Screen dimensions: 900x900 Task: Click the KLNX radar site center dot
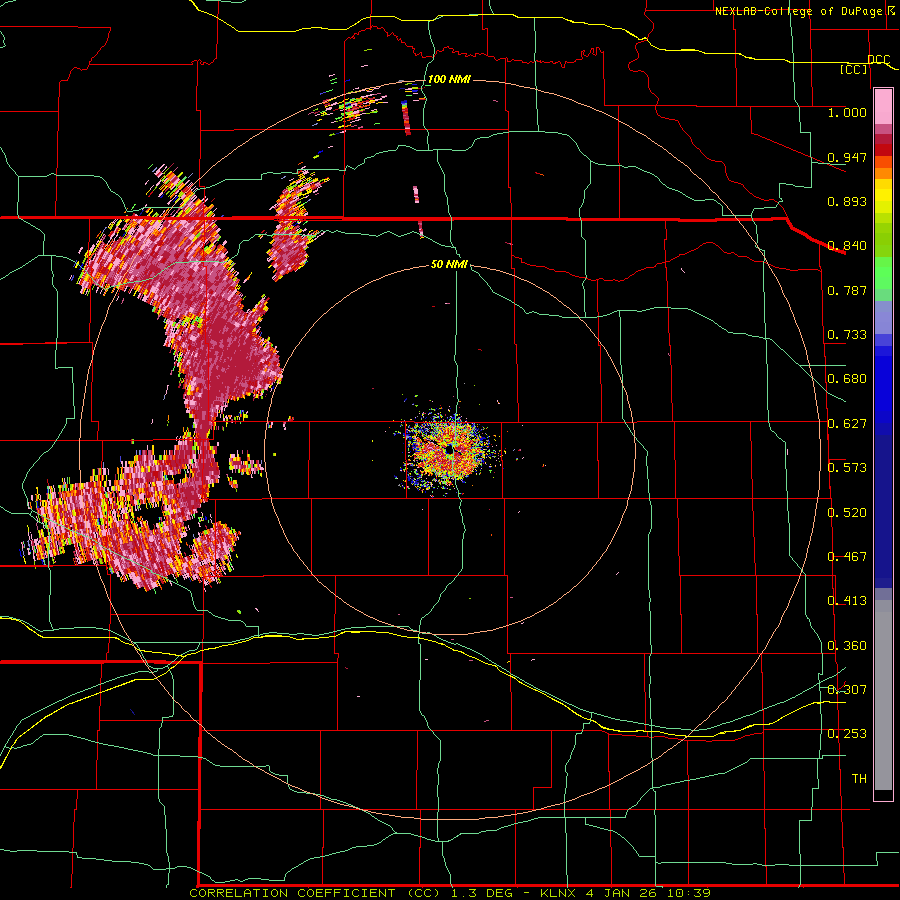coord(449,451)
